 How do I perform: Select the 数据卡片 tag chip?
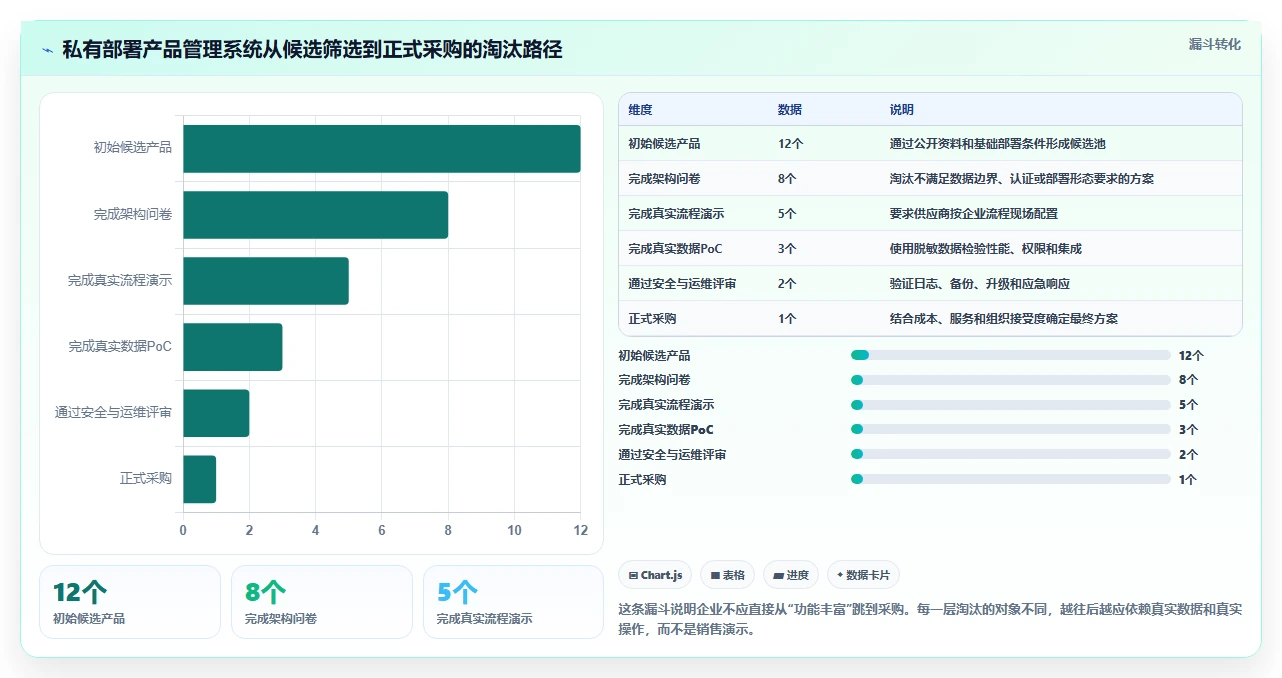pyautogui.click(x=863, y=575)
